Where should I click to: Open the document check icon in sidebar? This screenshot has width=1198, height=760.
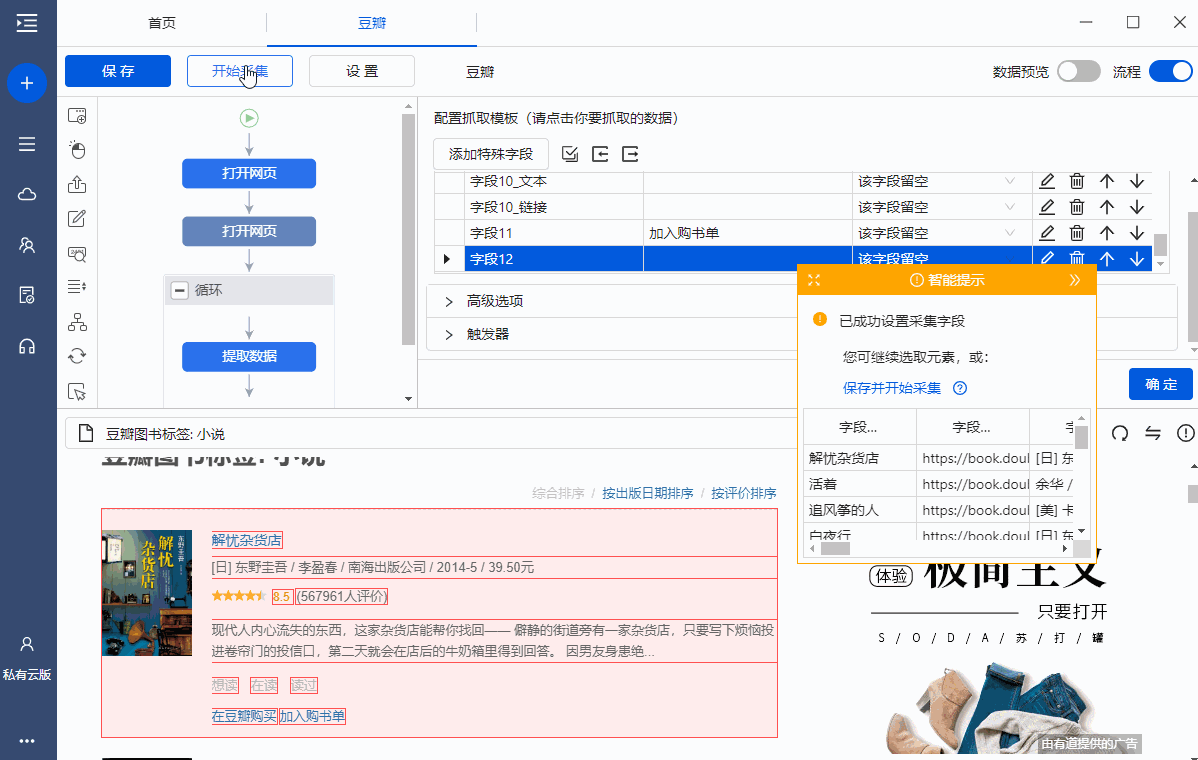[27, 296]
